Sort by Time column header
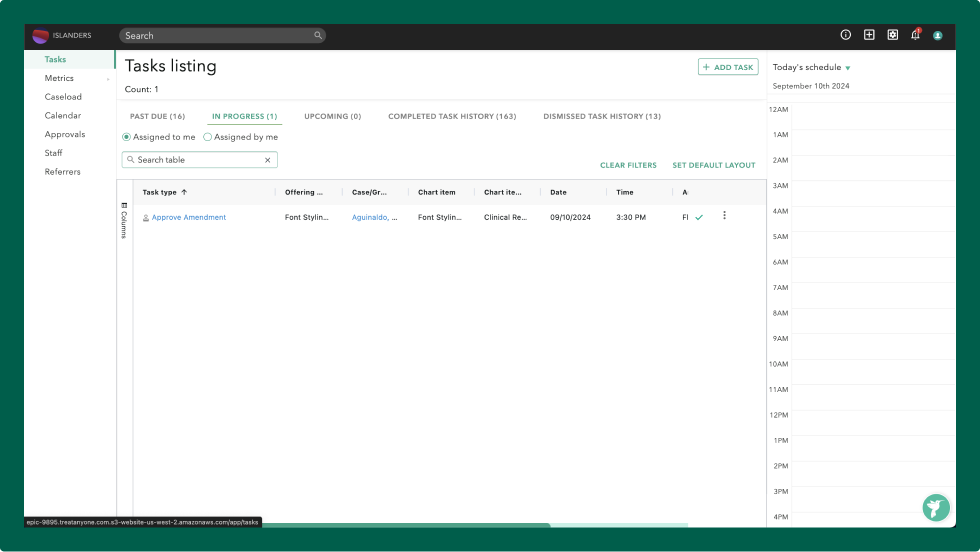The width and height of the screenshot is (980, 552). [625, 193]
